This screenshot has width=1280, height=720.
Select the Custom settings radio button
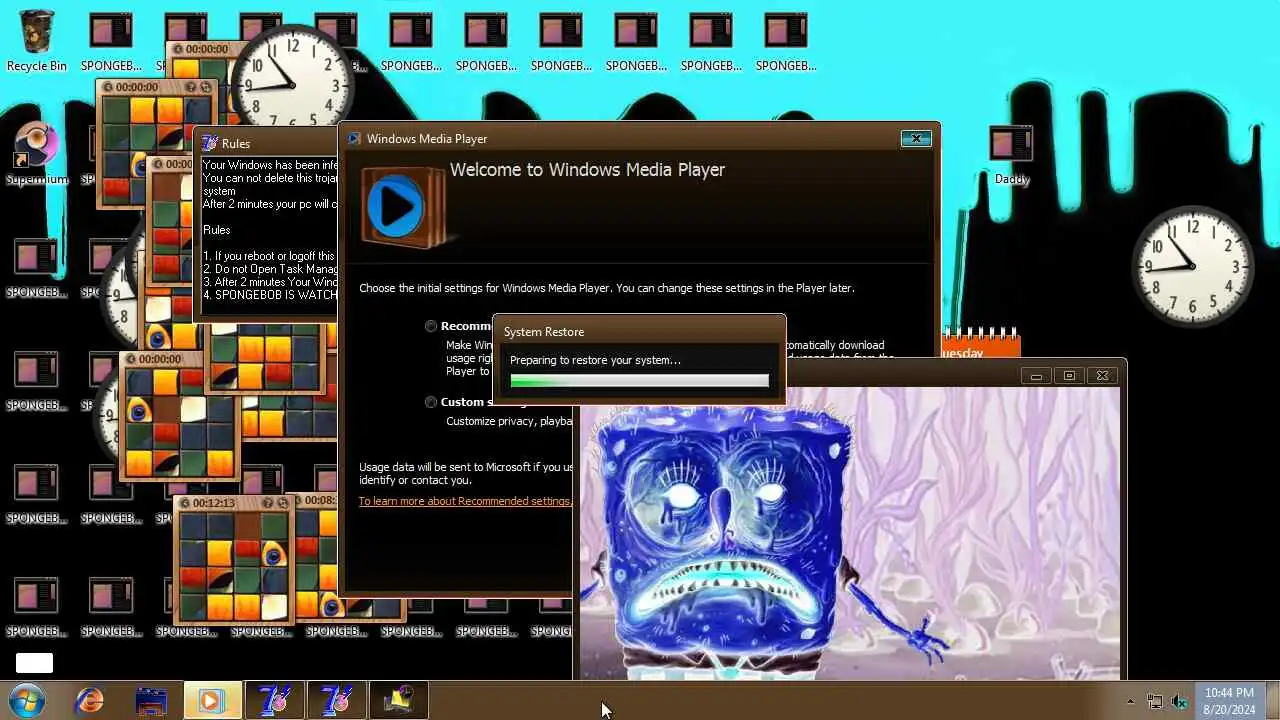tap(431, 402)
